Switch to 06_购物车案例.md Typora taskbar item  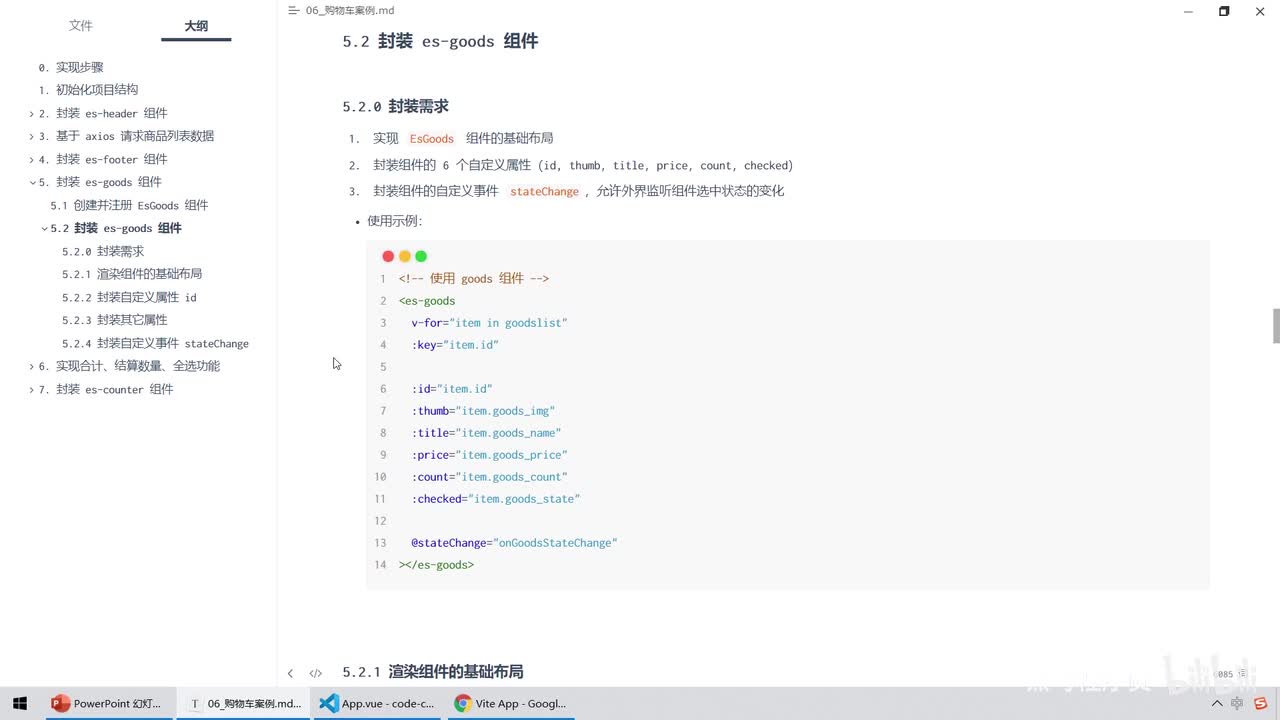pos(244,703)
